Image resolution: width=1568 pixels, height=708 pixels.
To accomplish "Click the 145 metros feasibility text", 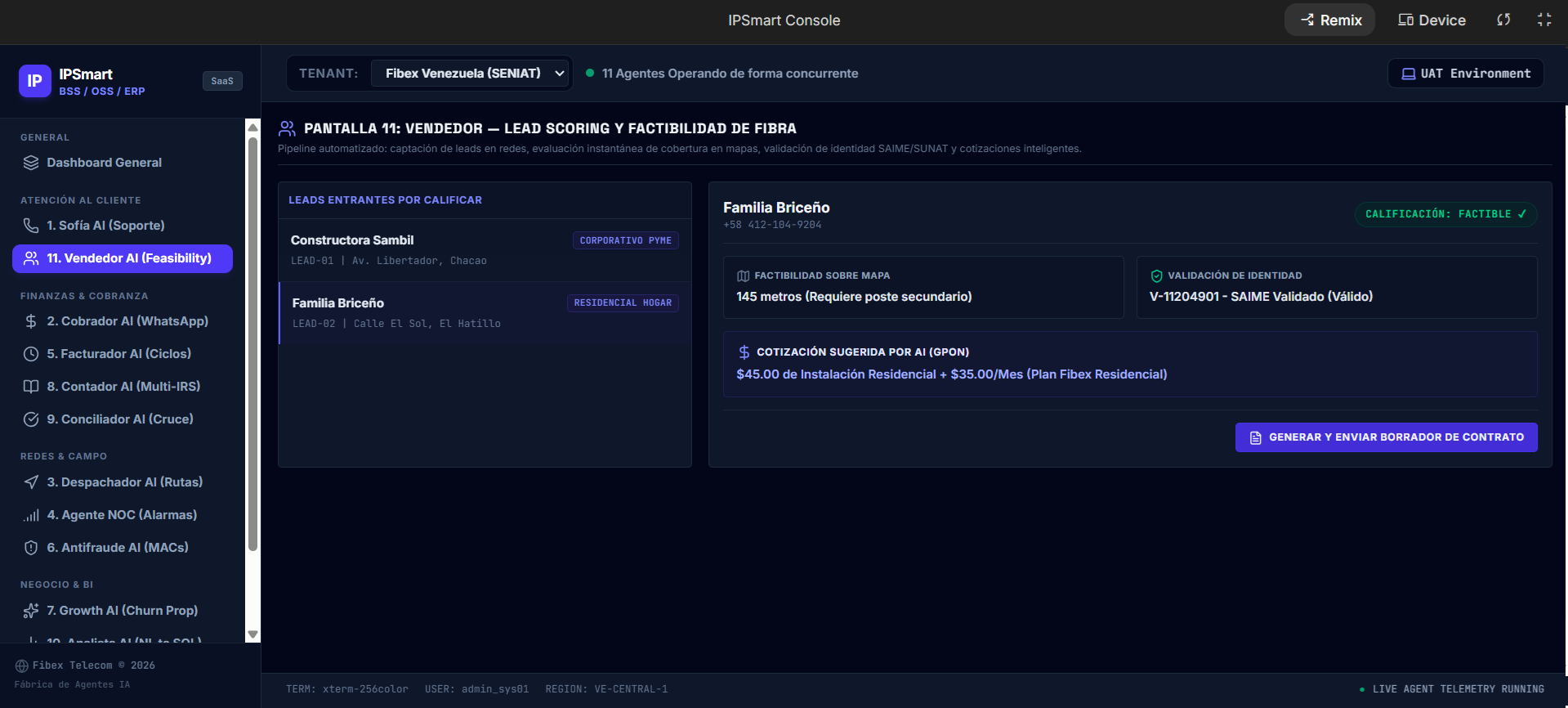I will 854,297.
